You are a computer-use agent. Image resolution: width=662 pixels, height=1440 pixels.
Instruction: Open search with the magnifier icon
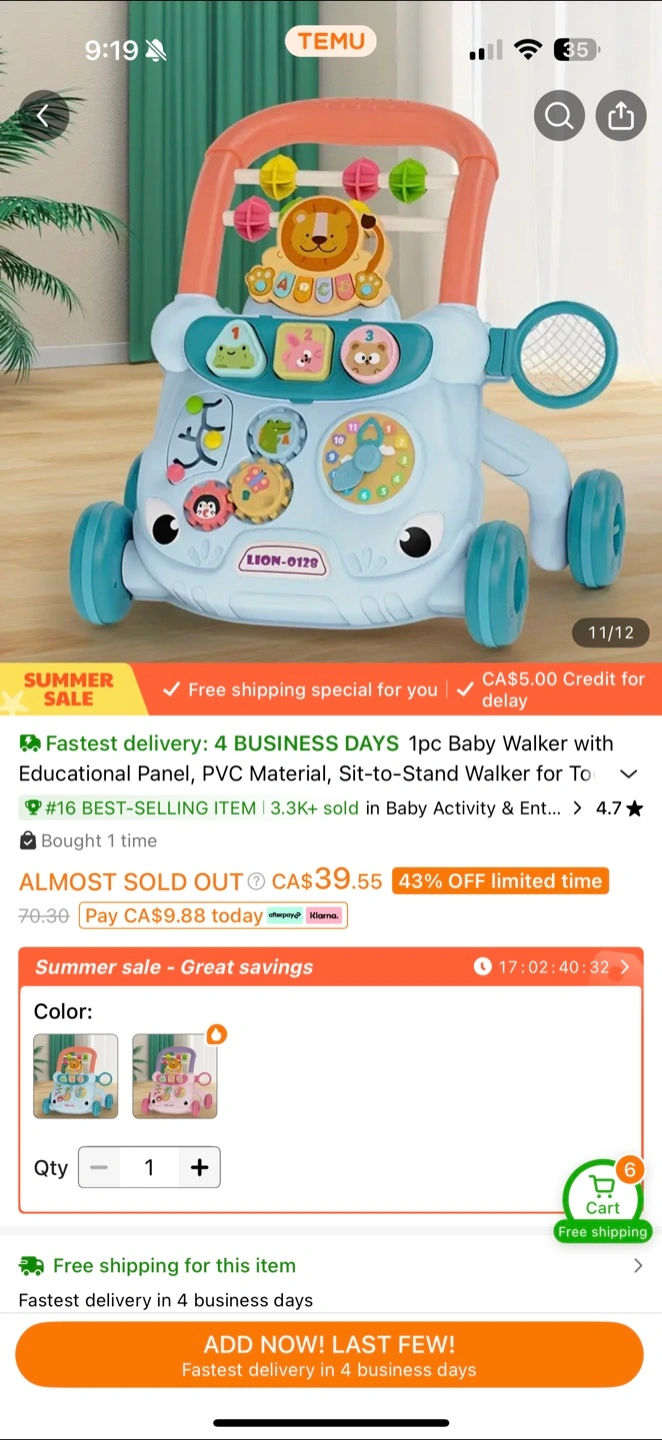pos(559,116)
